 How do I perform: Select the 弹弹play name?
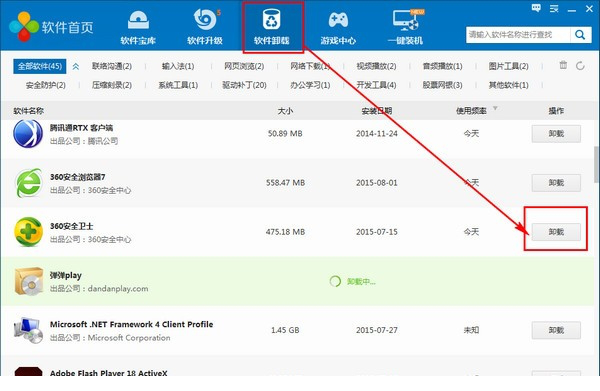[x=65, y=275]
